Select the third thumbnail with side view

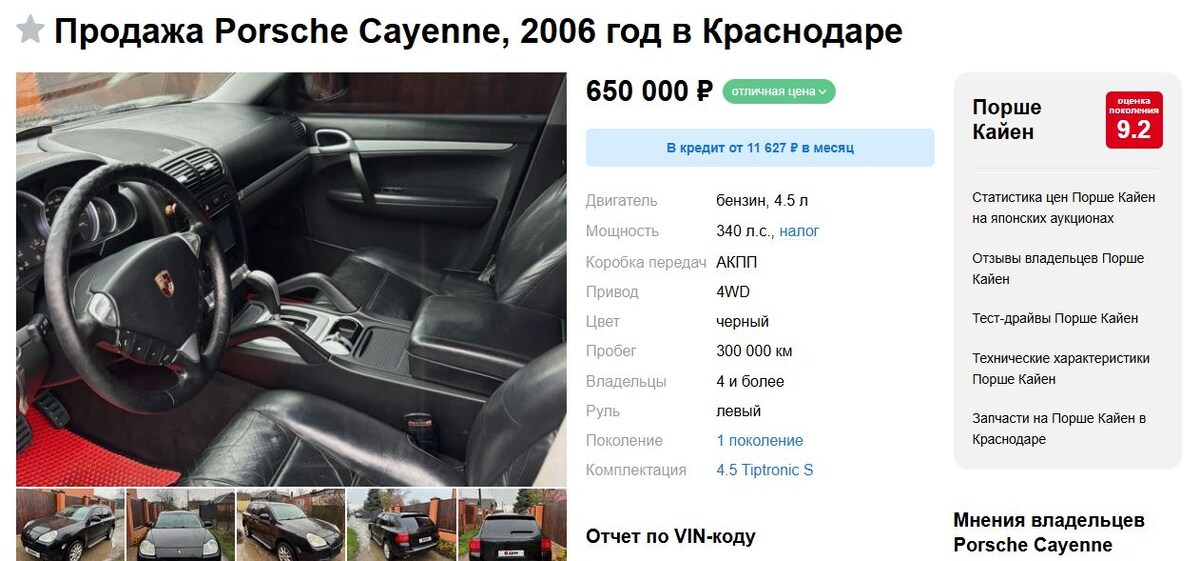click(x=291, y=525)
